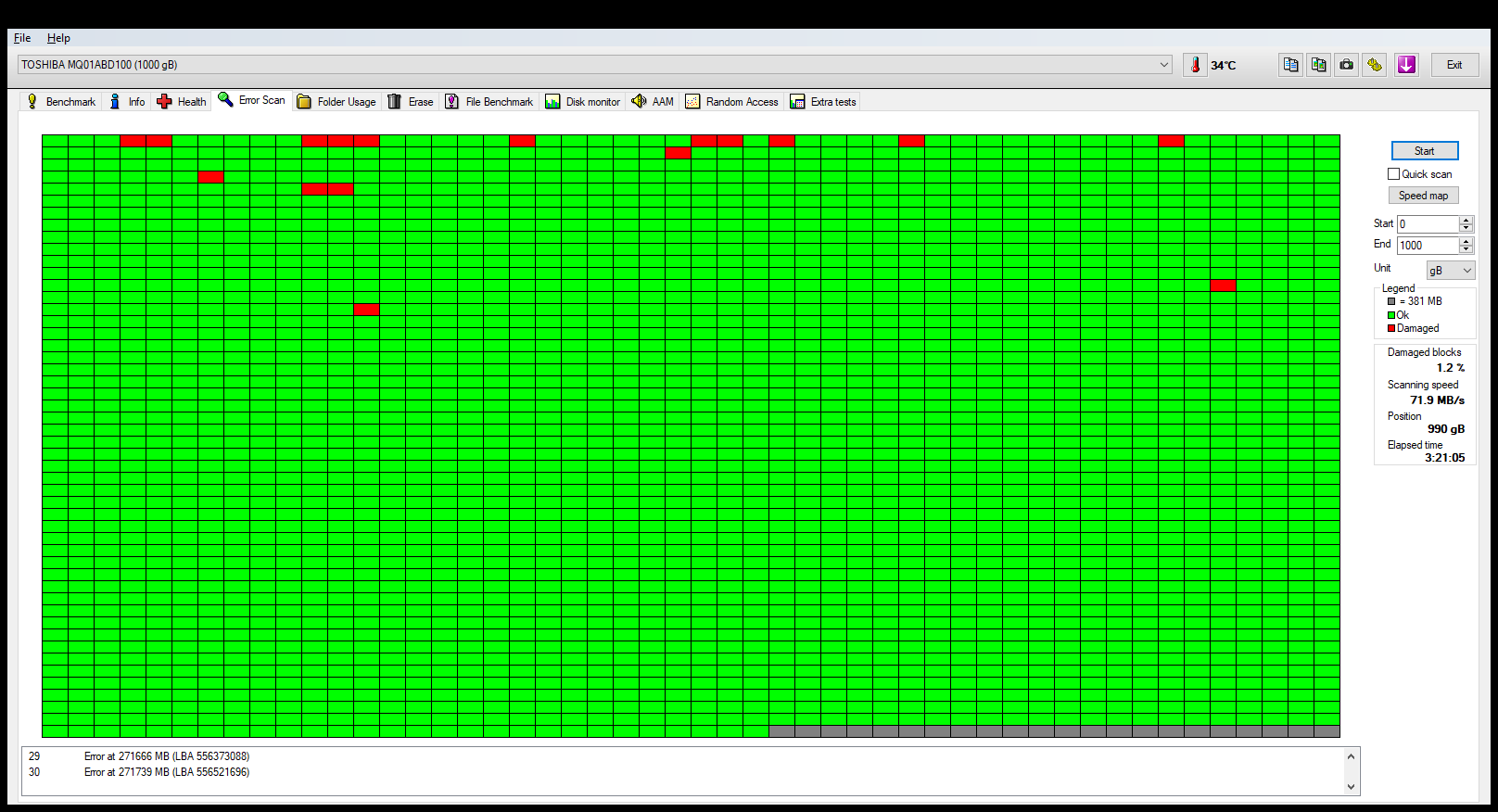This screenshot has width=1498, height=812.
Task: Increase the End value with up arrow
Action: pos(1466,242)
